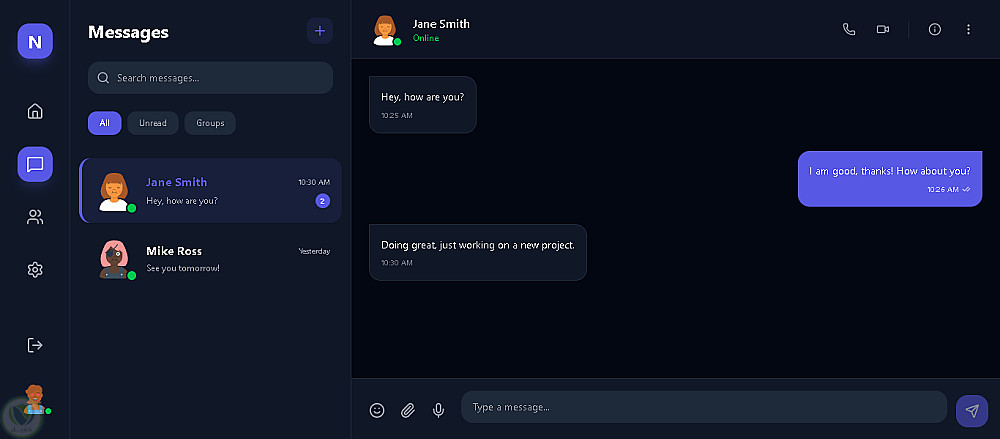Screen dimensions: 1000x439
Task: Filter conversations by Unread
Action: point(153,123)
